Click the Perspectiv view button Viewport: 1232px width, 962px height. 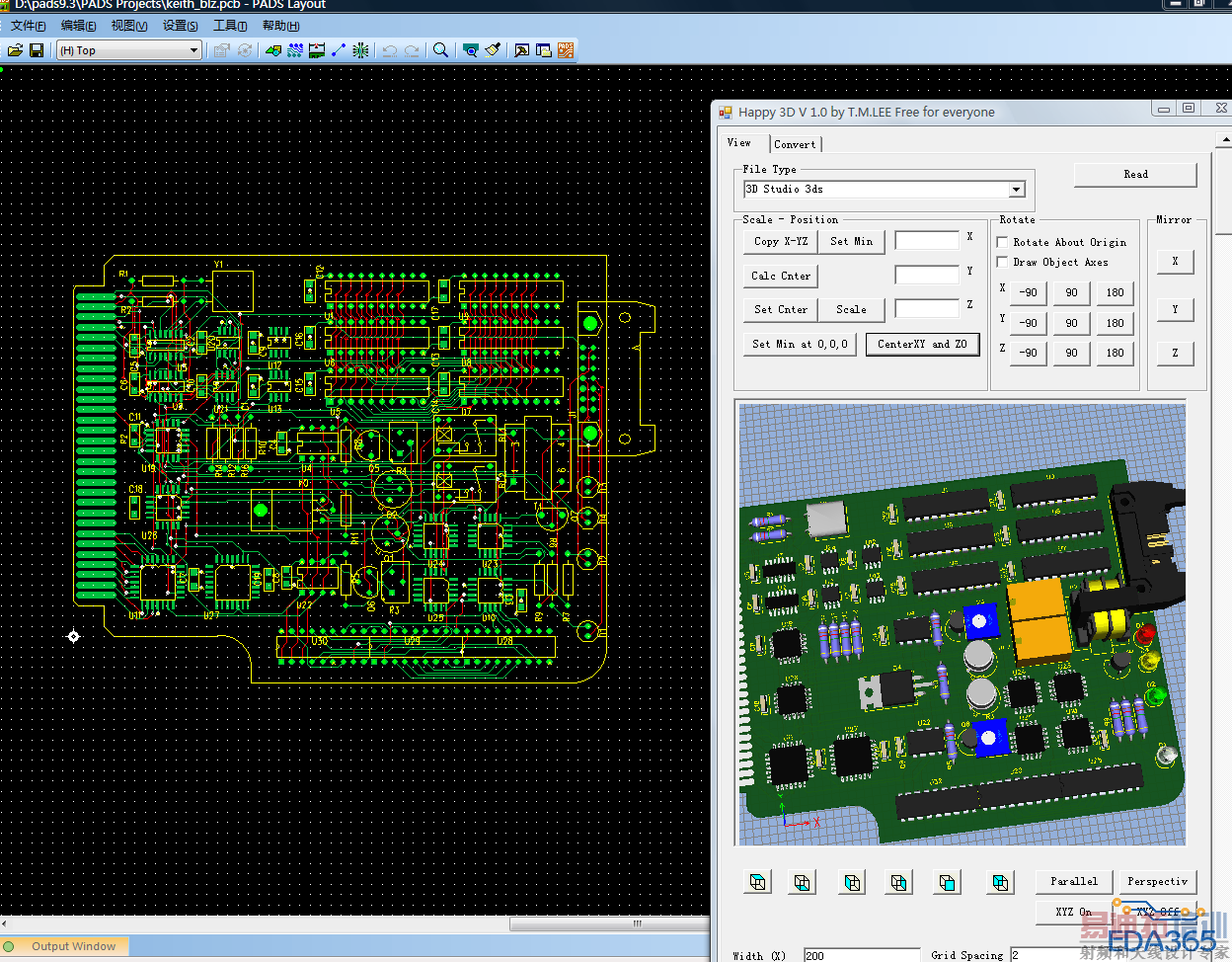coord(1157,881)
